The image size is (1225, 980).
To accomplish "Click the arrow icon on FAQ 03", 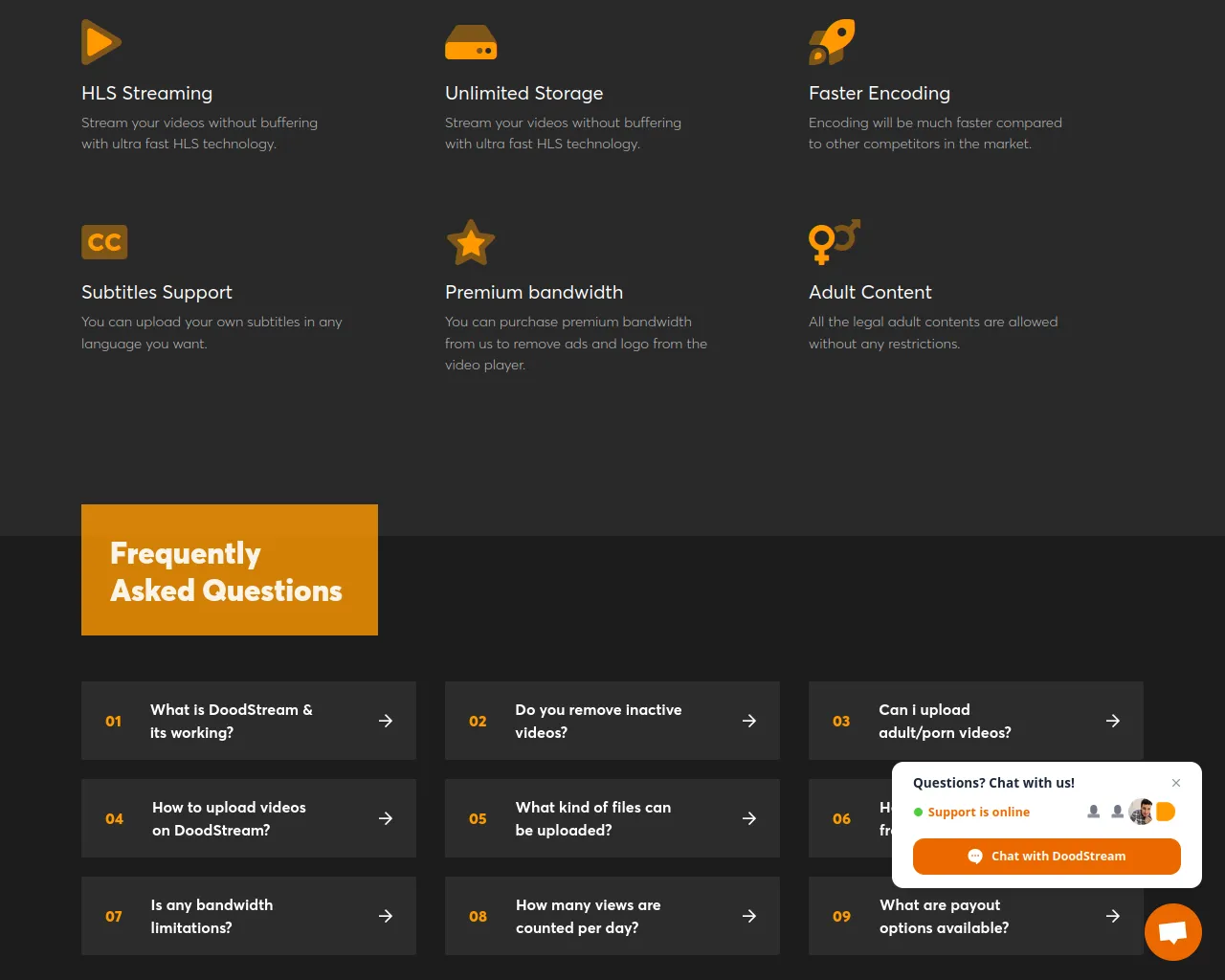I will tap(1113, 721).
